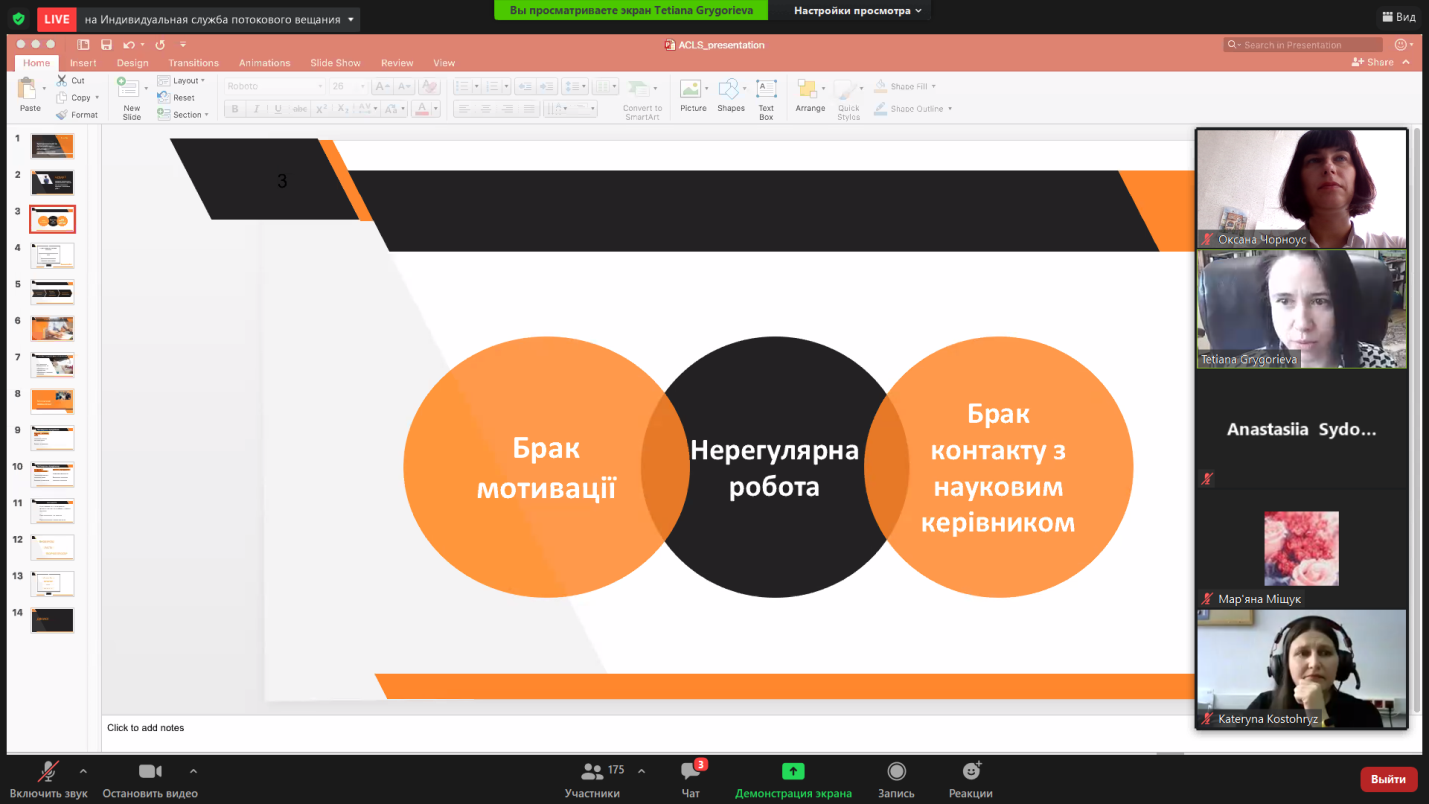Click the Undo arrow icon
1429x804 pixels.
(x=128, y=45)
